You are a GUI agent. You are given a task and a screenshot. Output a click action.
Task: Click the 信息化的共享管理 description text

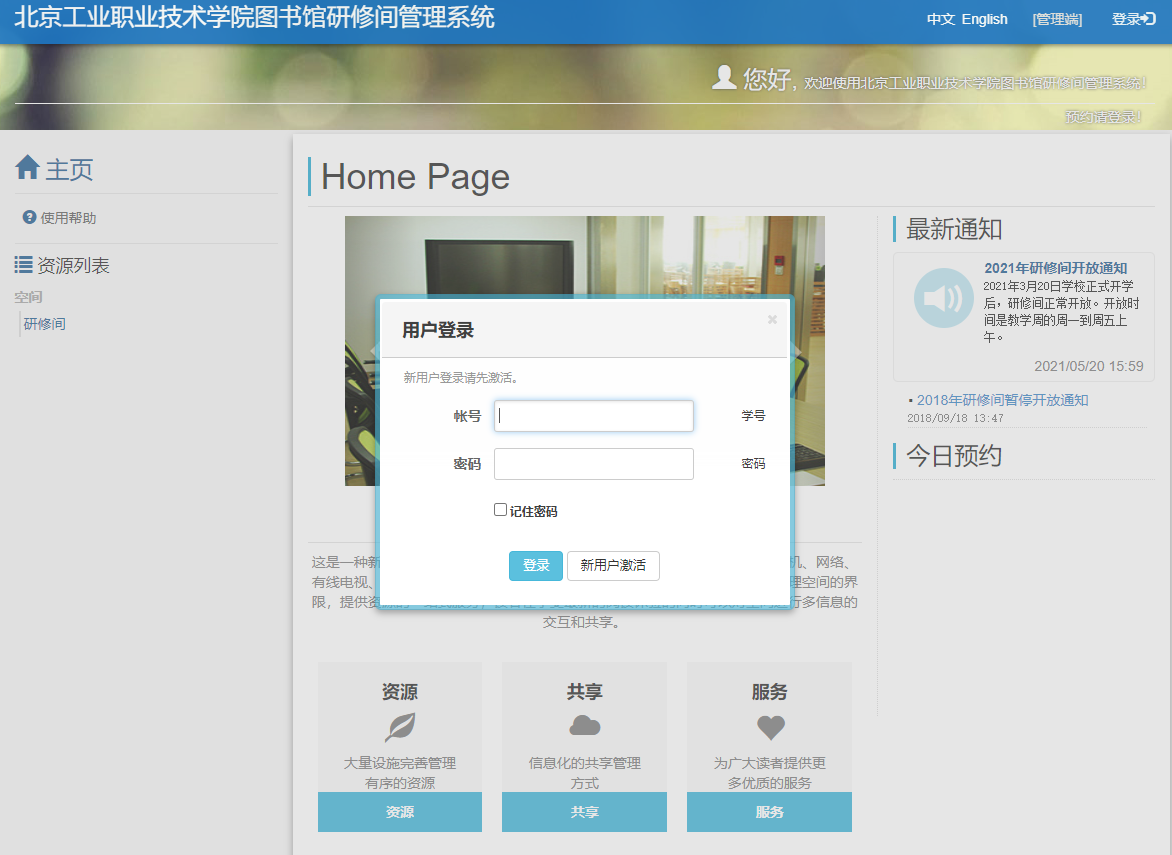(585, 763)
